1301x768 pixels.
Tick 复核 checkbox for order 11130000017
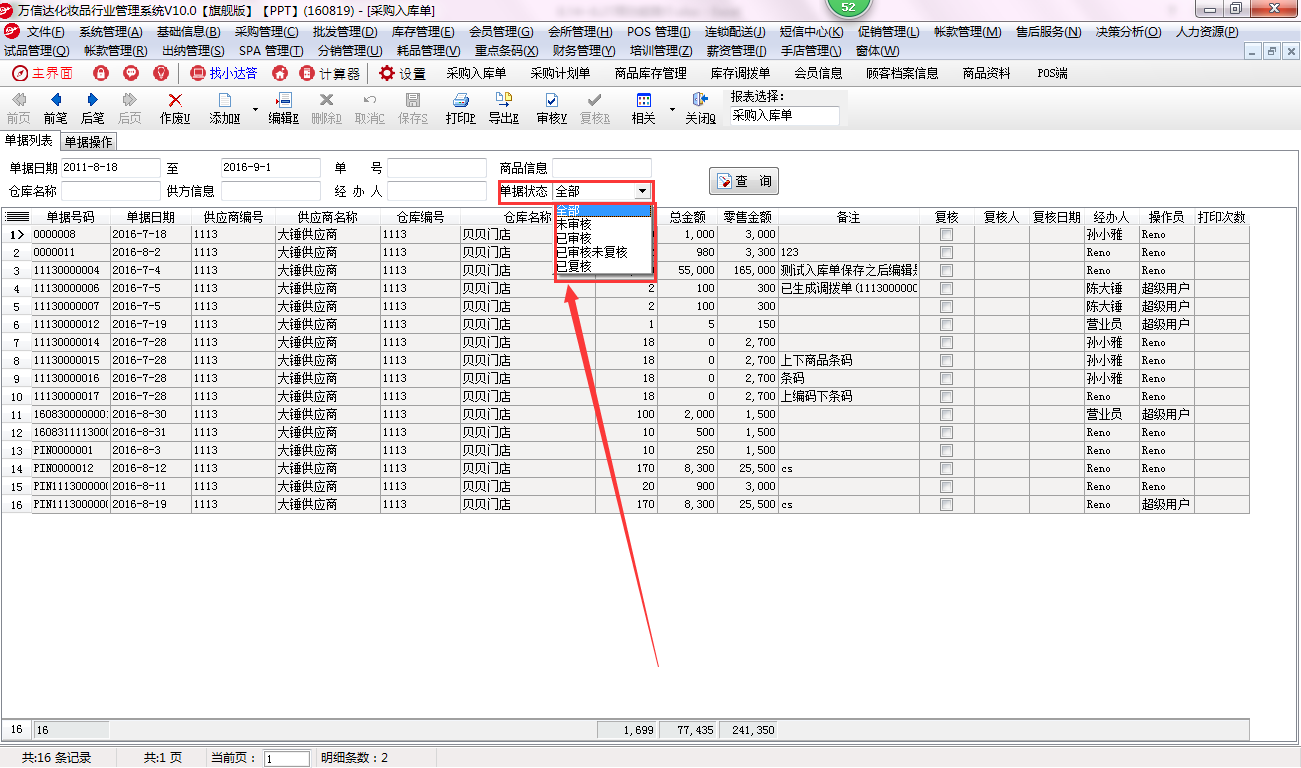click(x=946, y=396)
